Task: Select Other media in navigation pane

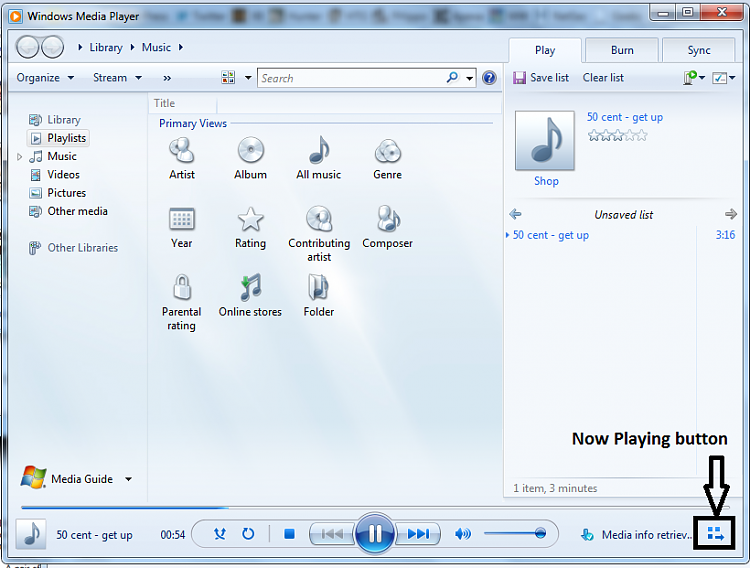Action: (x=68, y=211)
